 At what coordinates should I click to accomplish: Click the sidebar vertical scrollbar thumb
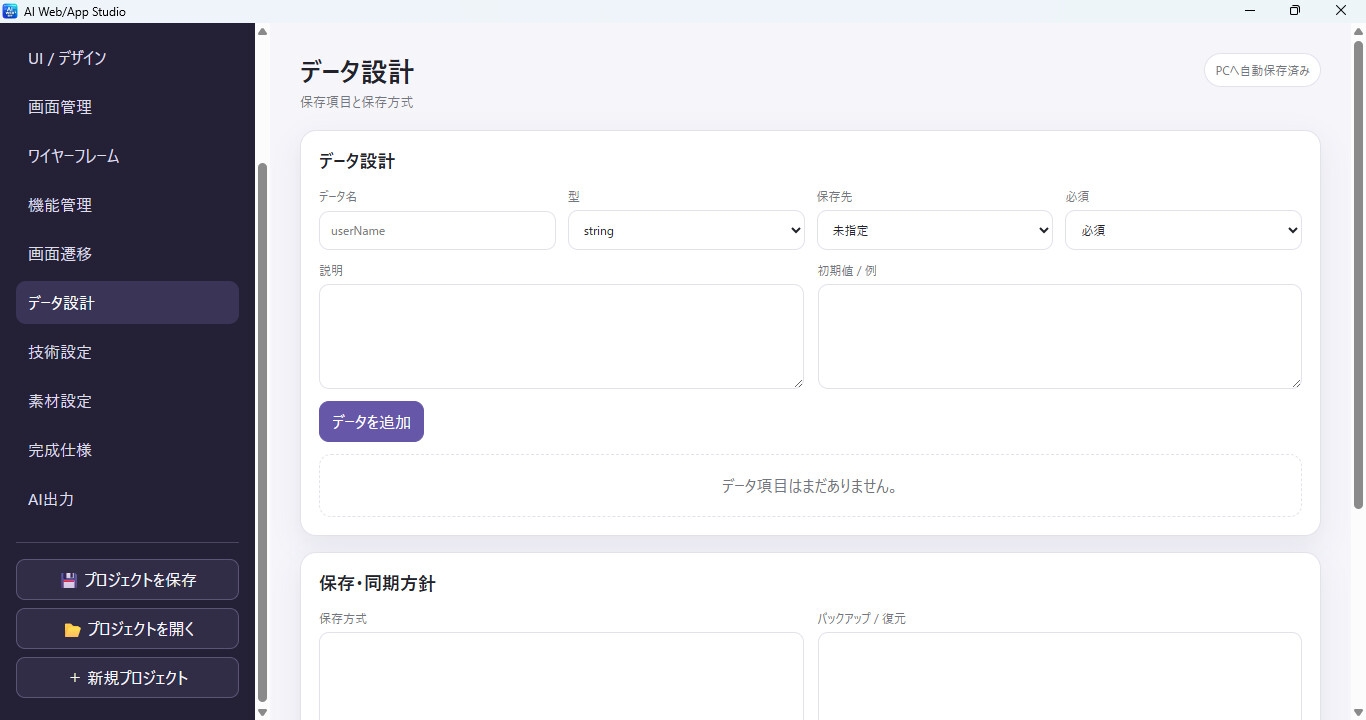click(x=263, y=432)
